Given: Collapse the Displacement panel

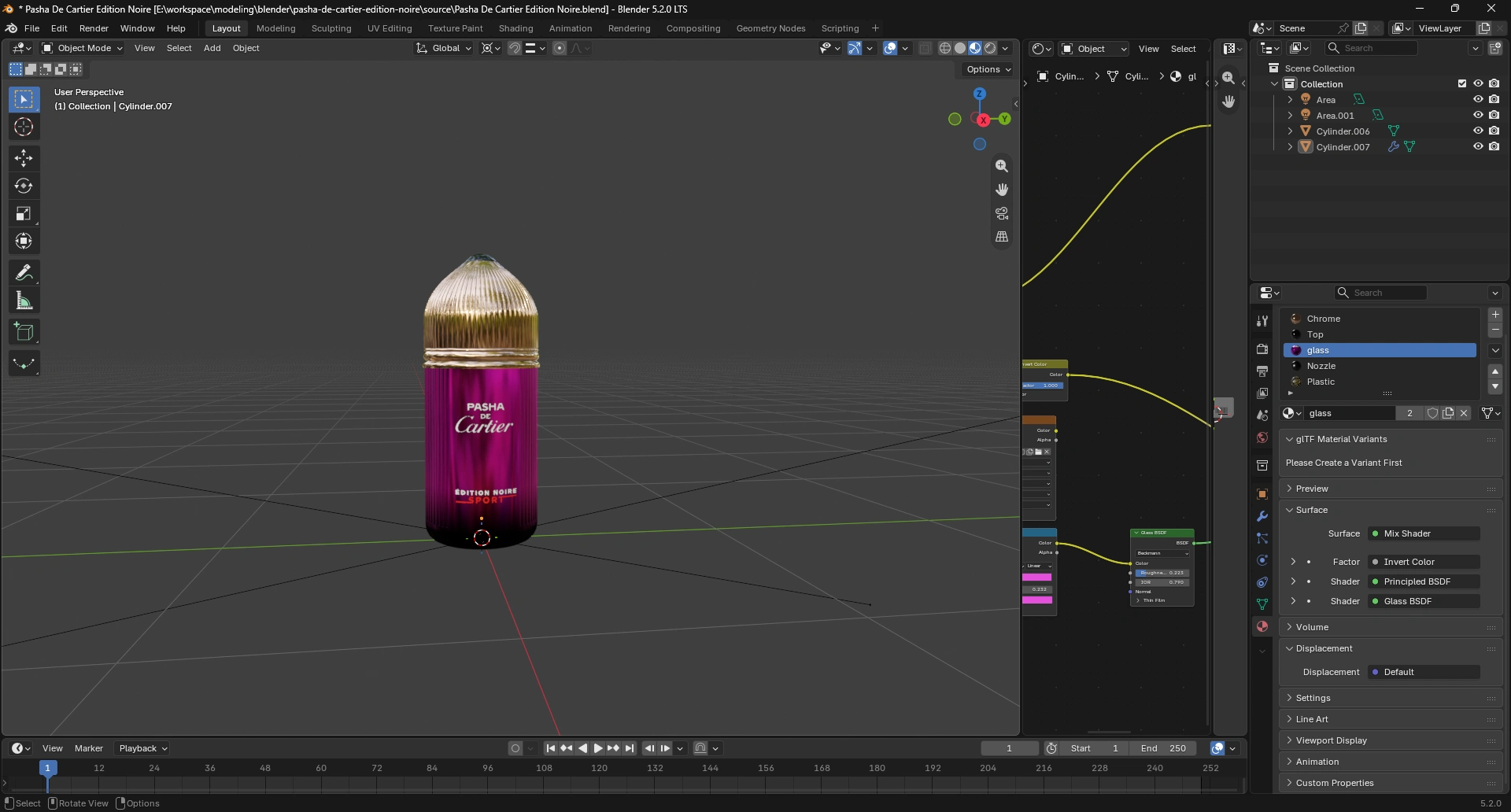Looking at the screenshot, I should (x=1324, y=648).
